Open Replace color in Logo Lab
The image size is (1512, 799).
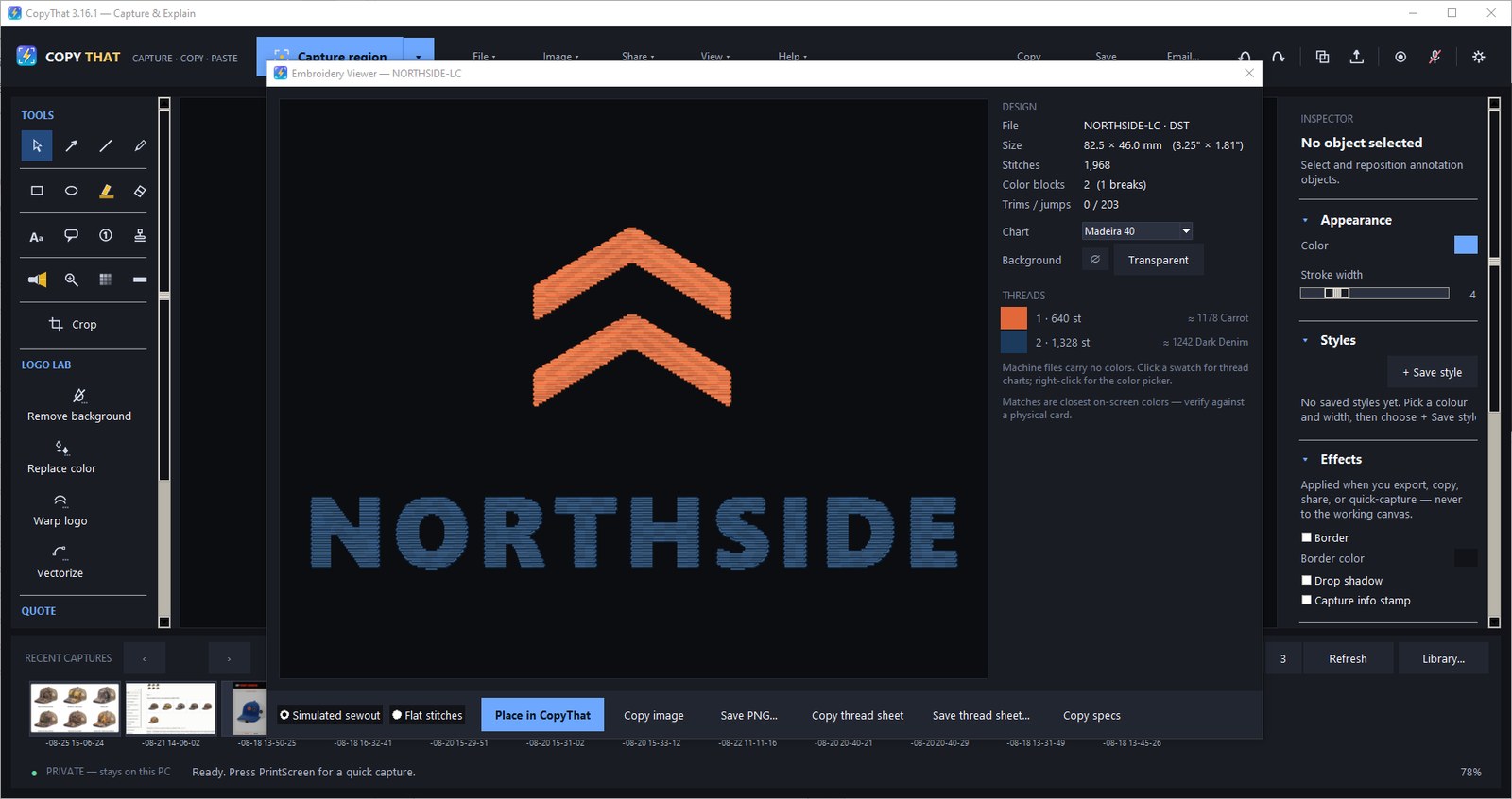pyautogui.click(x=62, y=458)
